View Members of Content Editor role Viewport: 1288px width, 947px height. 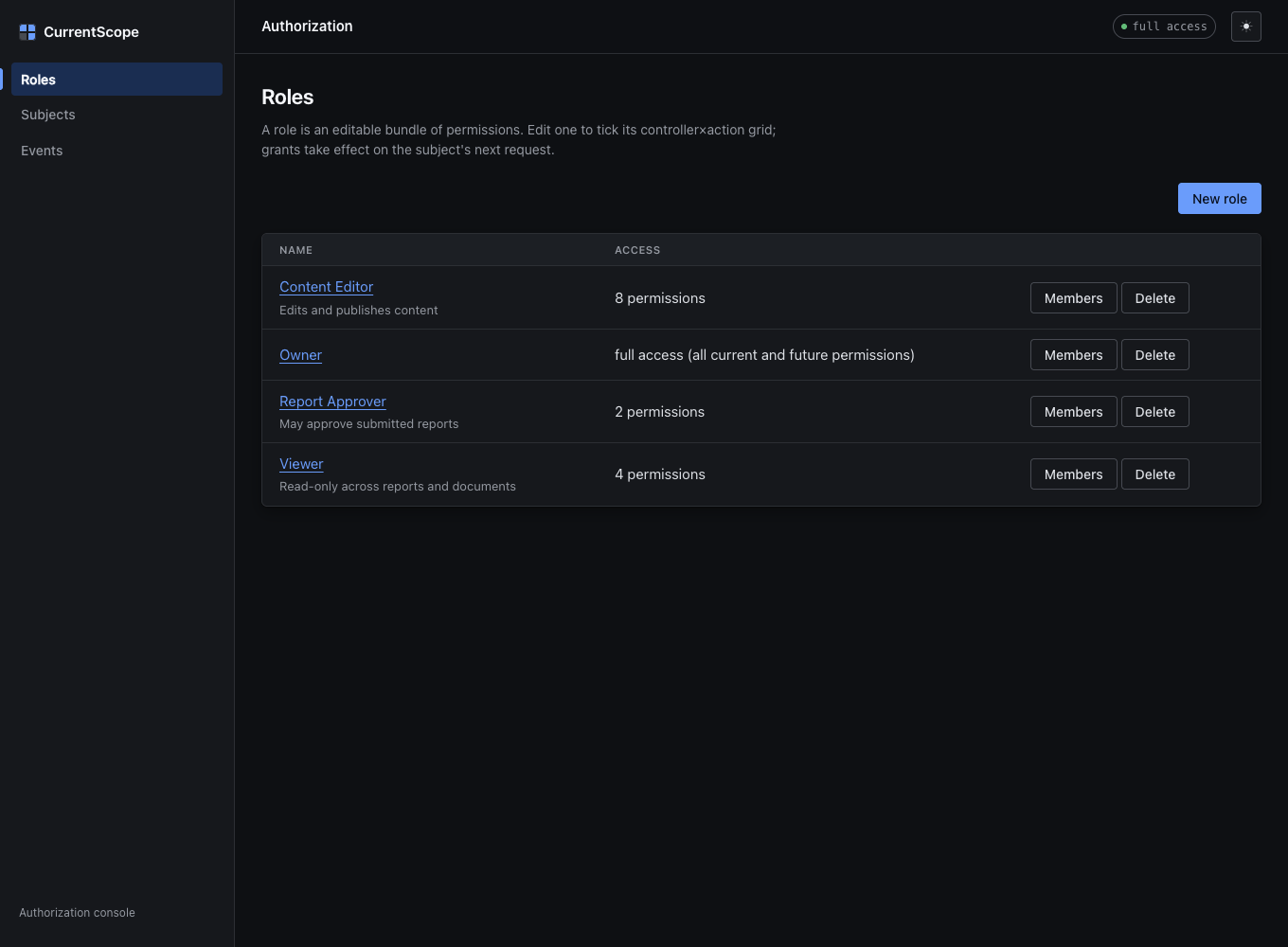pos(1074,298)
